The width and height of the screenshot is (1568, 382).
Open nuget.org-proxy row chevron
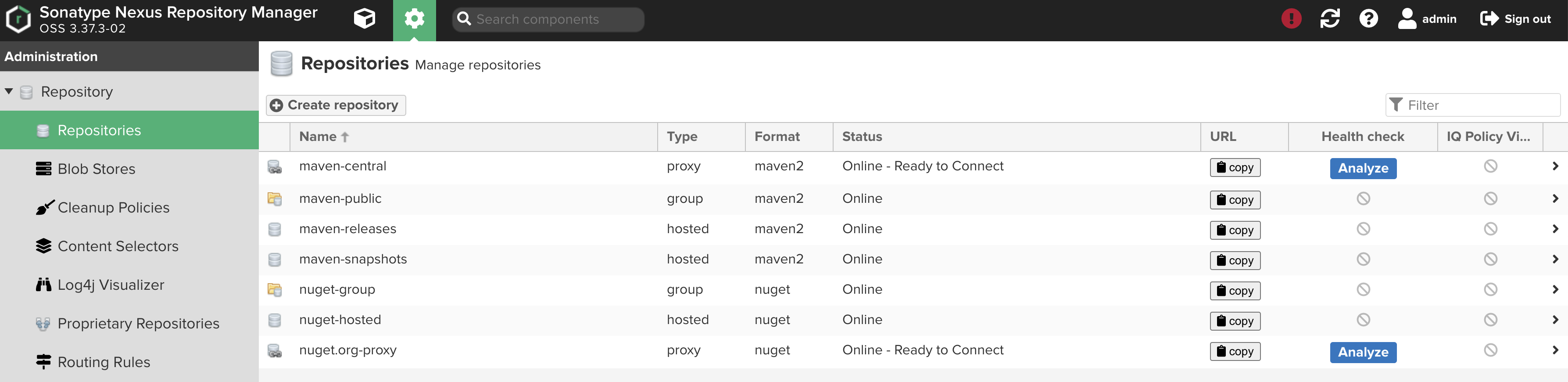(1555, 350)
